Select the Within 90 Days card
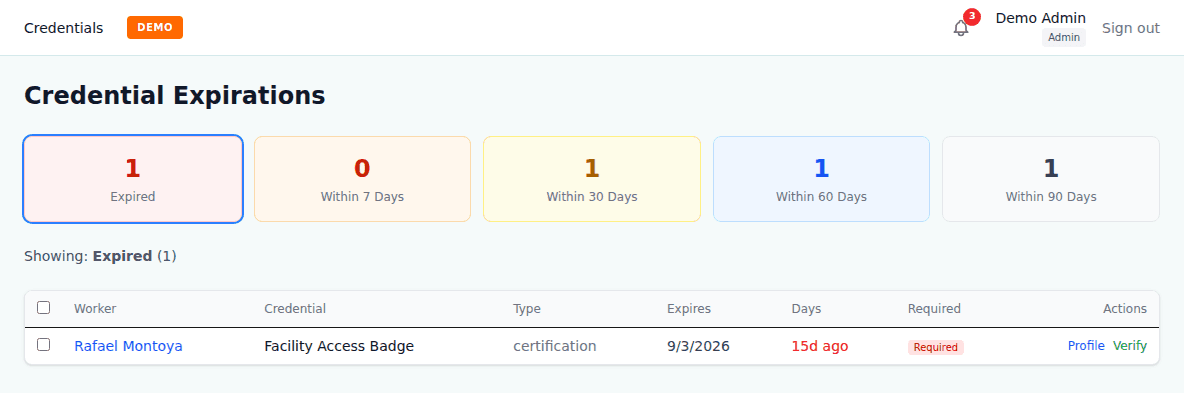1184x393 pixels. (x=1051, y=179)
